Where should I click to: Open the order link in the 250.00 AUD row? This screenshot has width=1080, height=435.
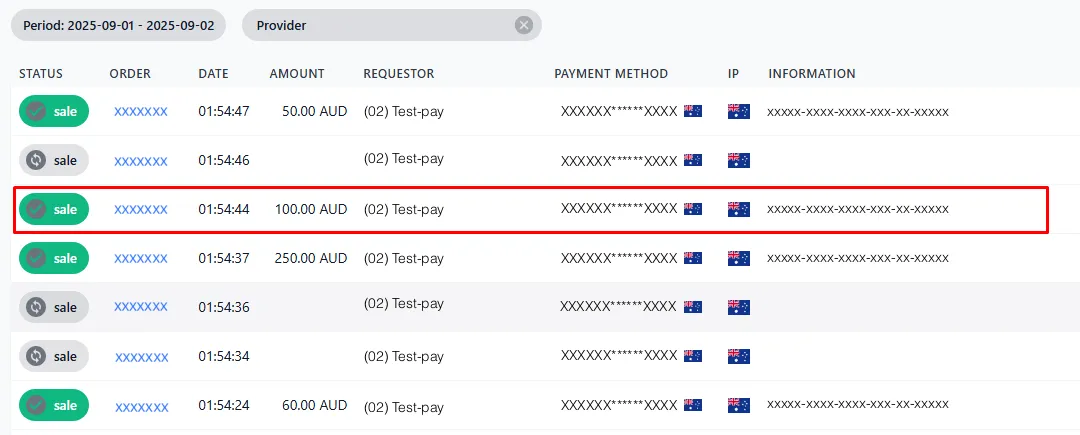point(141,258)
